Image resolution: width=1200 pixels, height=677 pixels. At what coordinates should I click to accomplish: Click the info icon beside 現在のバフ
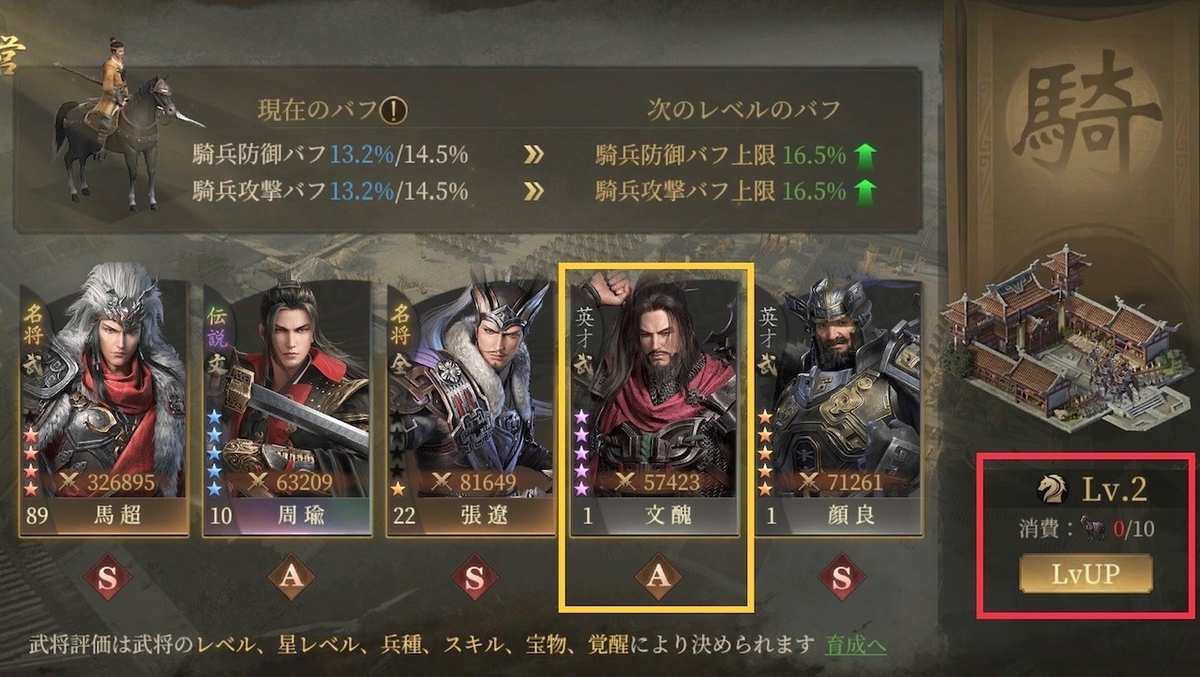click(x=395, y=110)
